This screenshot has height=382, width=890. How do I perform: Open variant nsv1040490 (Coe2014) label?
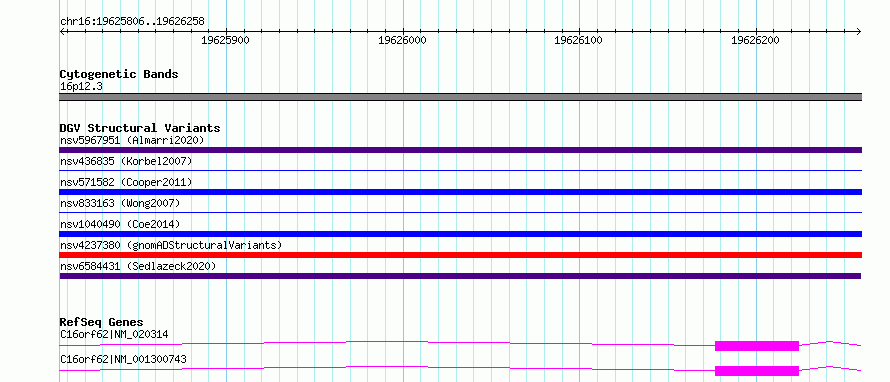(120, 224)
